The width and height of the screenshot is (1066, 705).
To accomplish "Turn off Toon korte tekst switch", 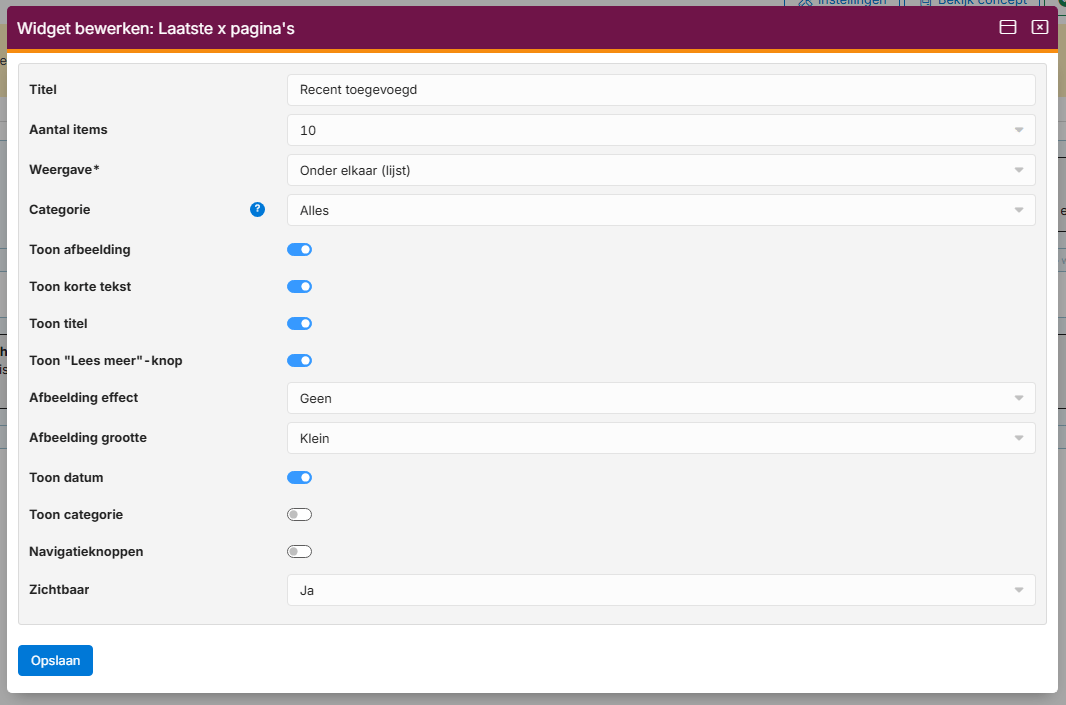I will 299,287.
